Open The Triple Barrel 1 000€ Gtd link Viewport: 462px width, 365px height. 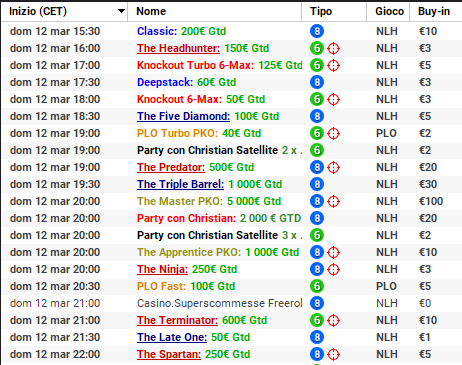(x=209, y=184)
